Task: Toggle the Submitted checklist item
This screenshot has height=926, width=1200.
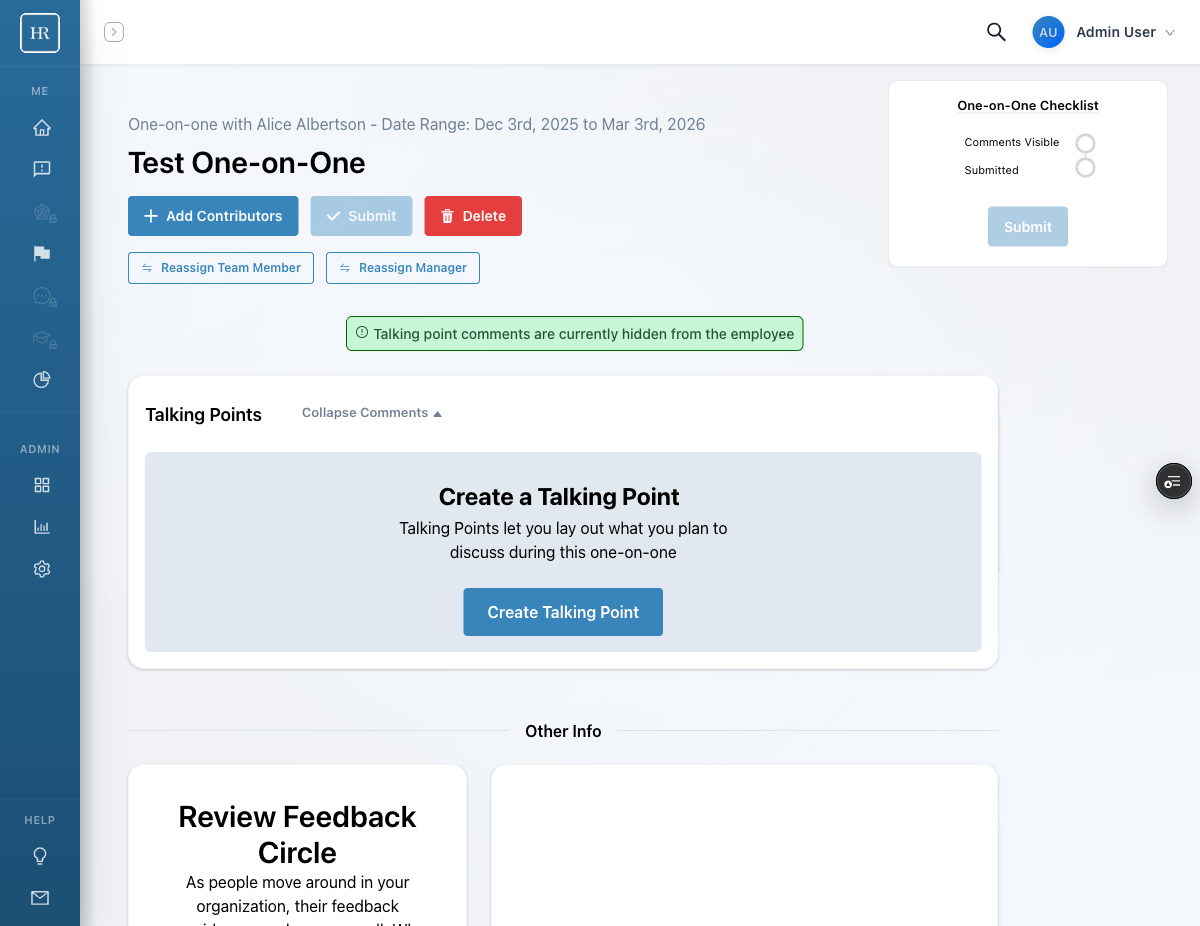Action: tap(1086, 168)
